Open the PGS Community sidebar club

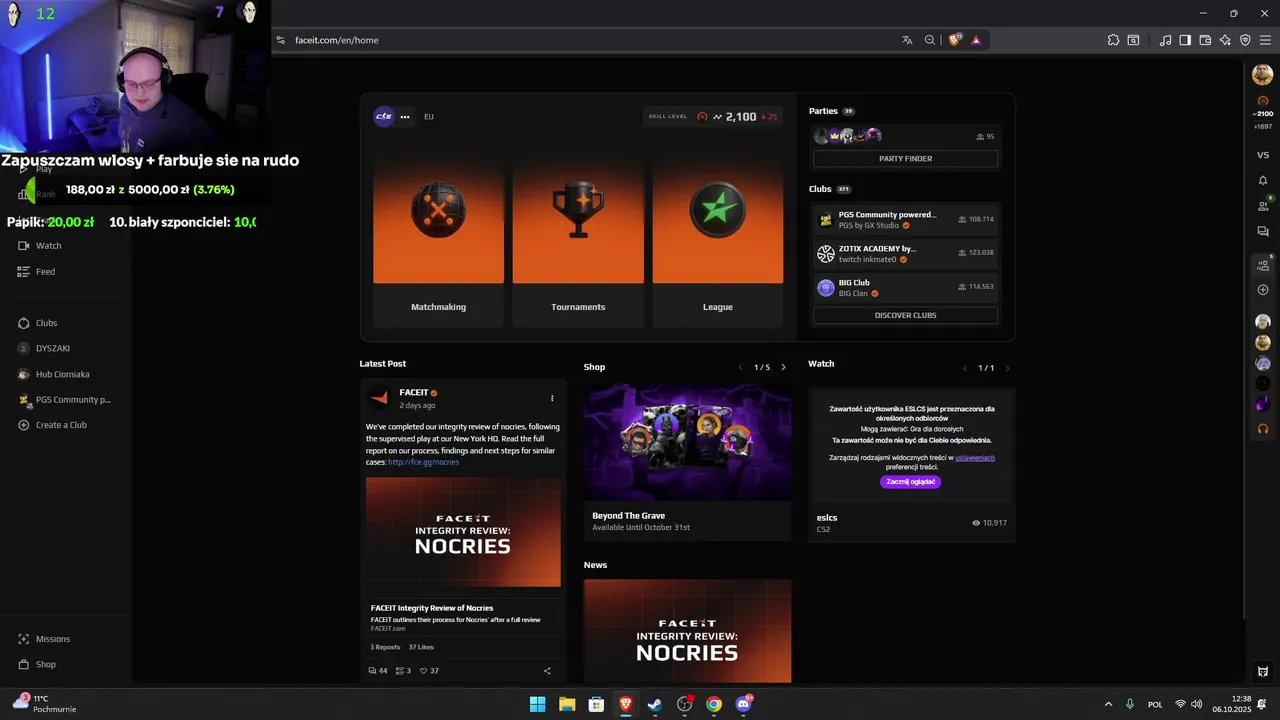point(65,399)
